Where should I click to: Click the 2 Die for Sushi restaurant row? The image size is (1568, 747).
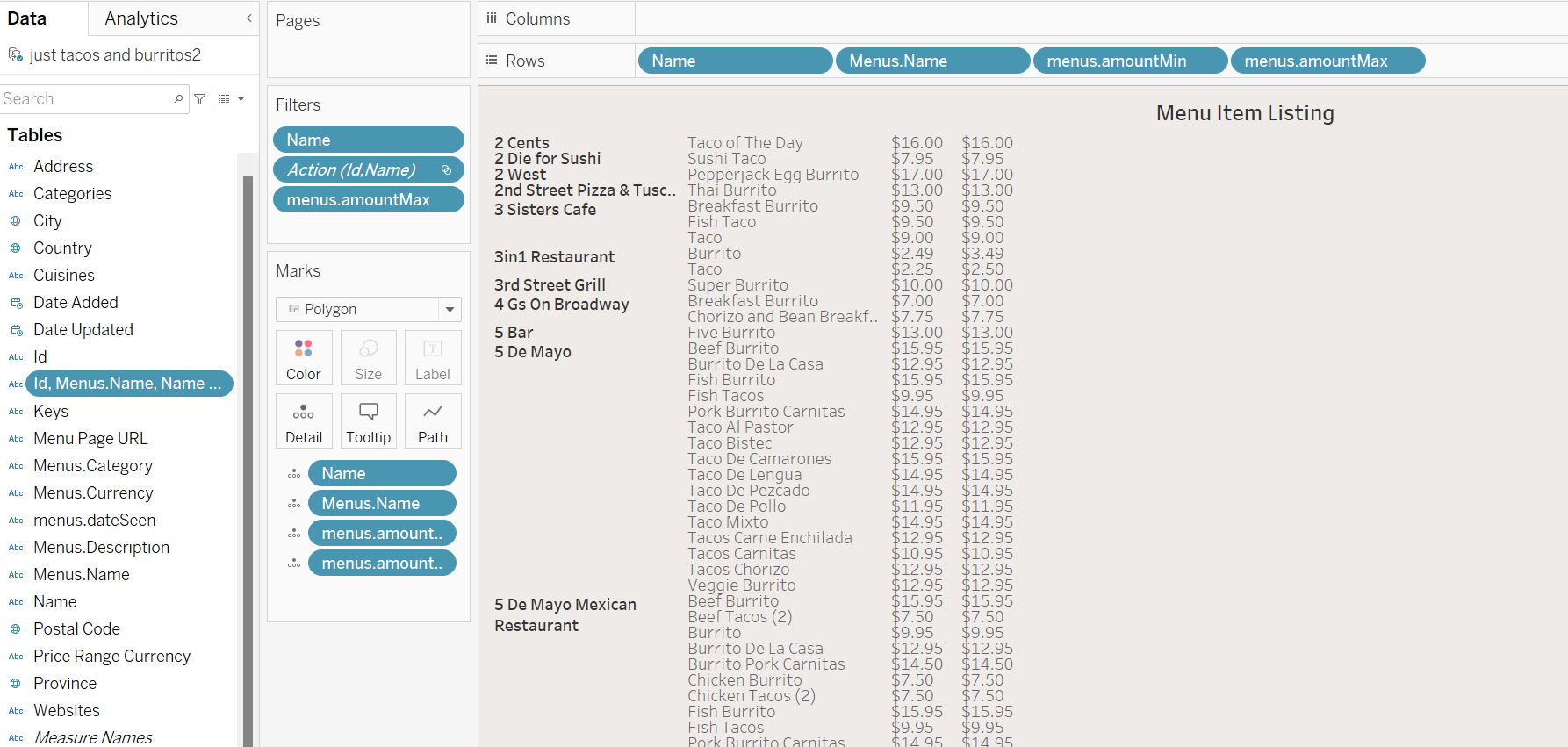548,159
